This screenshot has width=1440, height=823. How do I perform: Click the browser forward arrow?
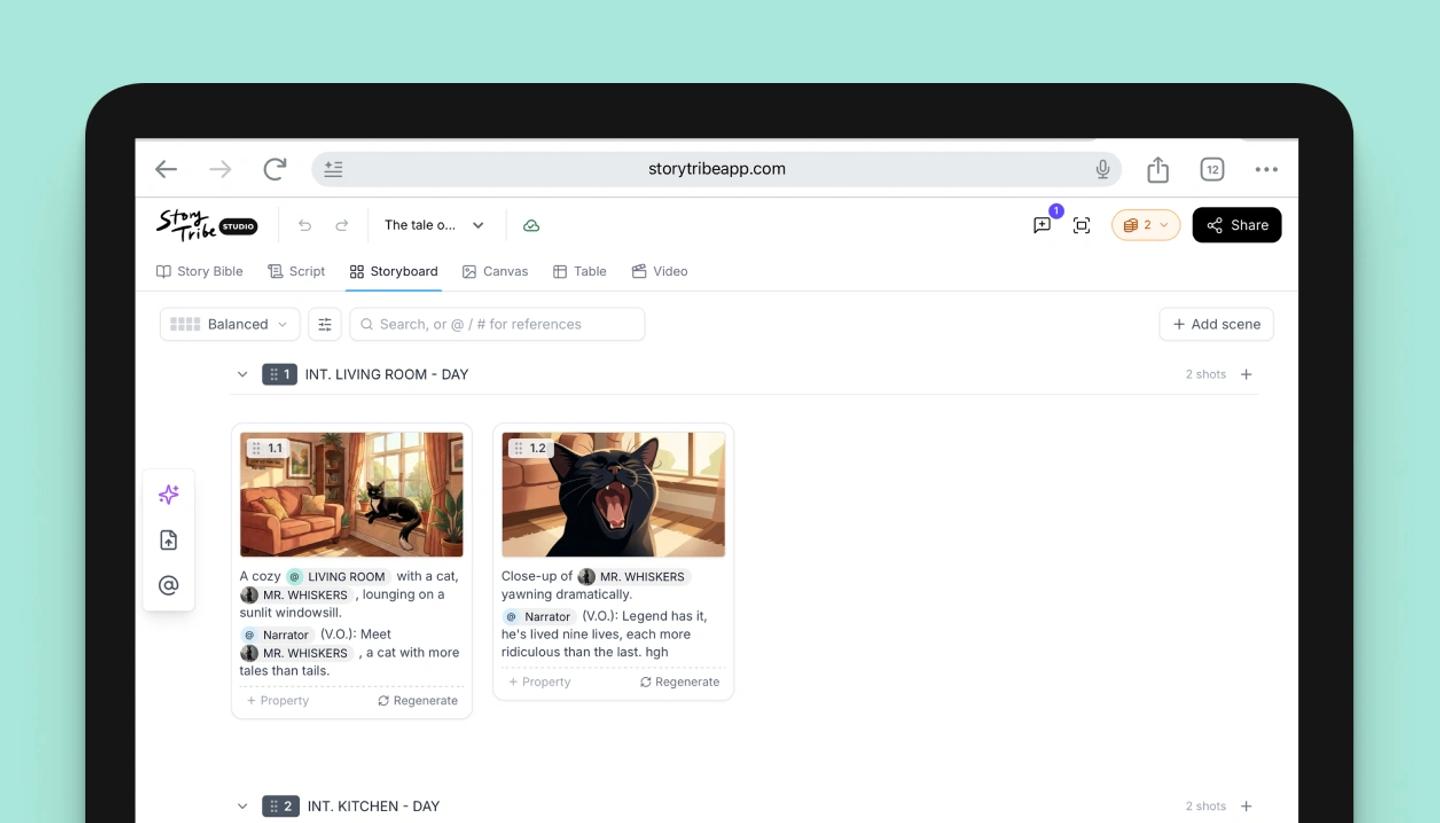point(220,169)
